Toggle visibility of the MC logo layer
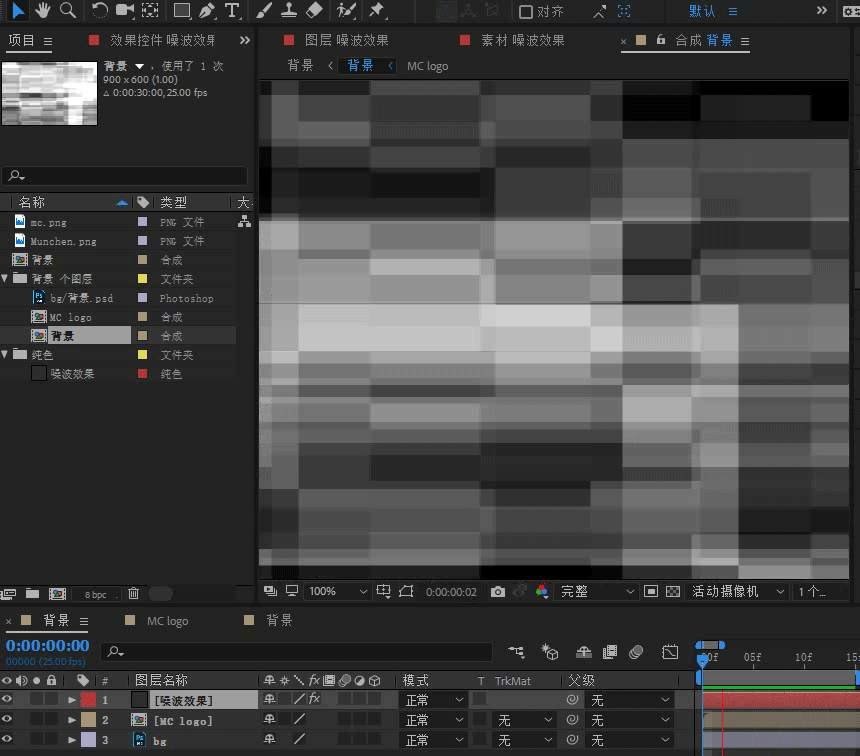This screenshot has width=860, height=756. click(8, 720)
